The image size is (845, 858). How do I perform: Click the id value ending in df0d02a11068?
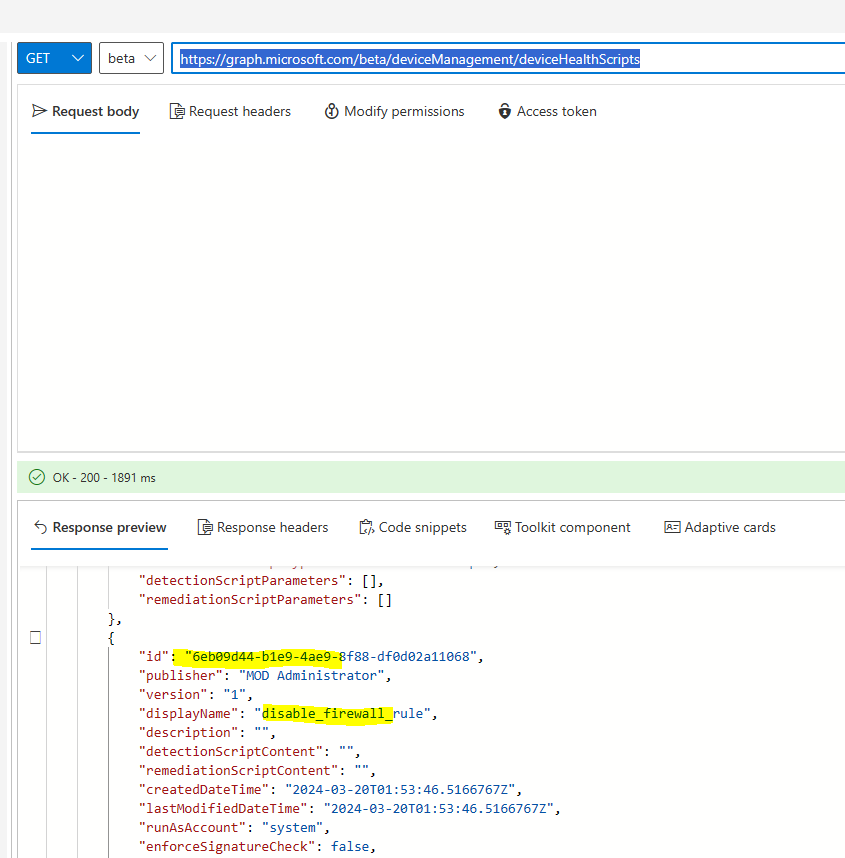pos(331,657)
